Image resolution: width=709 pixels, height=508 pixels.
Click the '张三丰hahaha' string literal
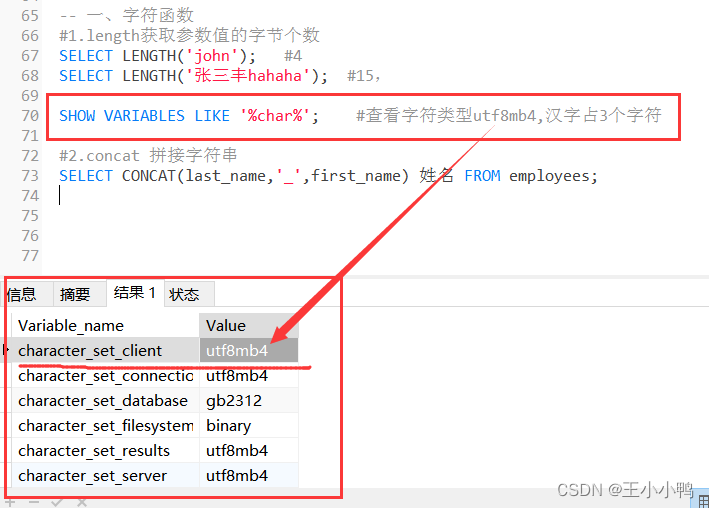(247, 76)
